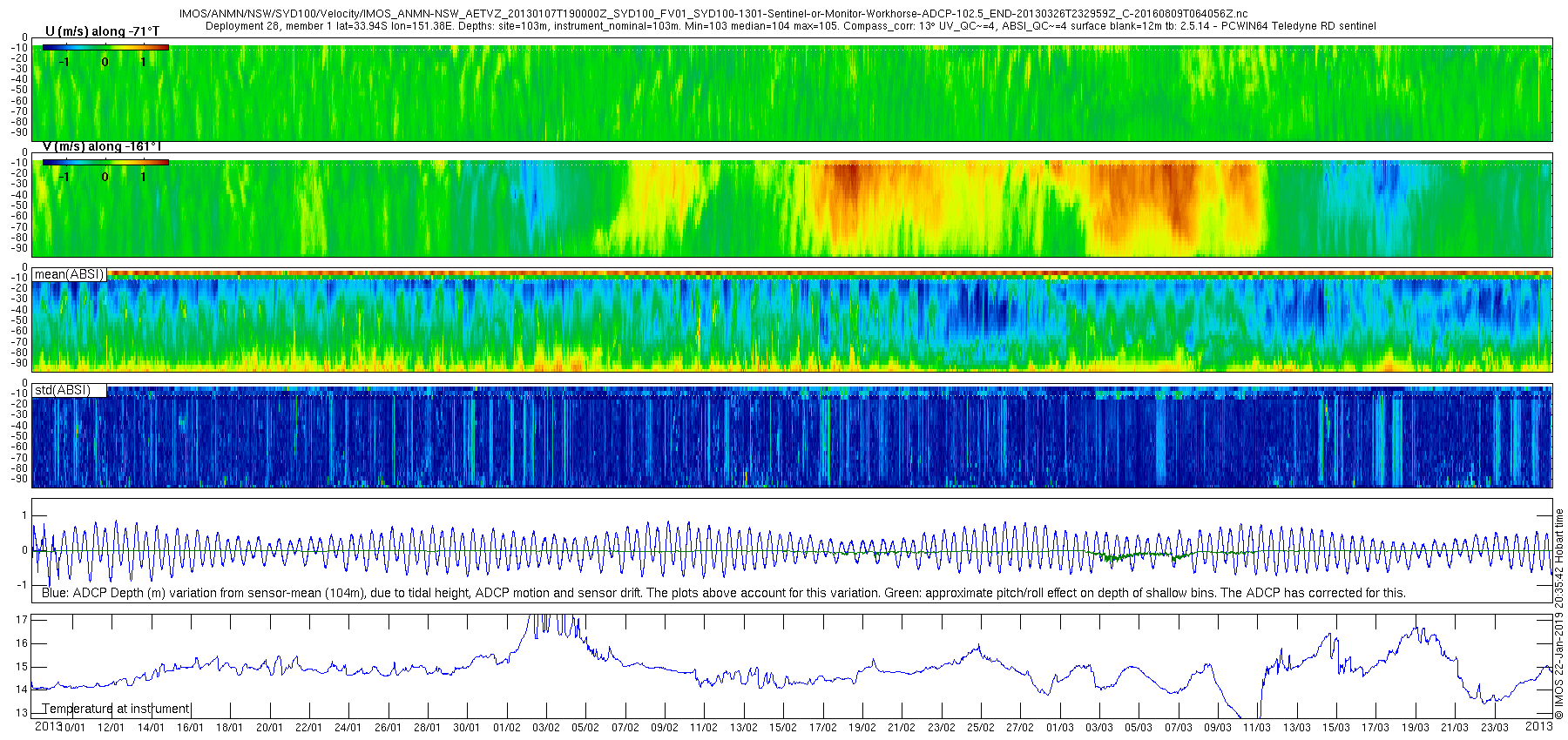Click the '22/01' date tick label
The height and width of the screenshot is (740, 1568).
click(x=308, y=728)
